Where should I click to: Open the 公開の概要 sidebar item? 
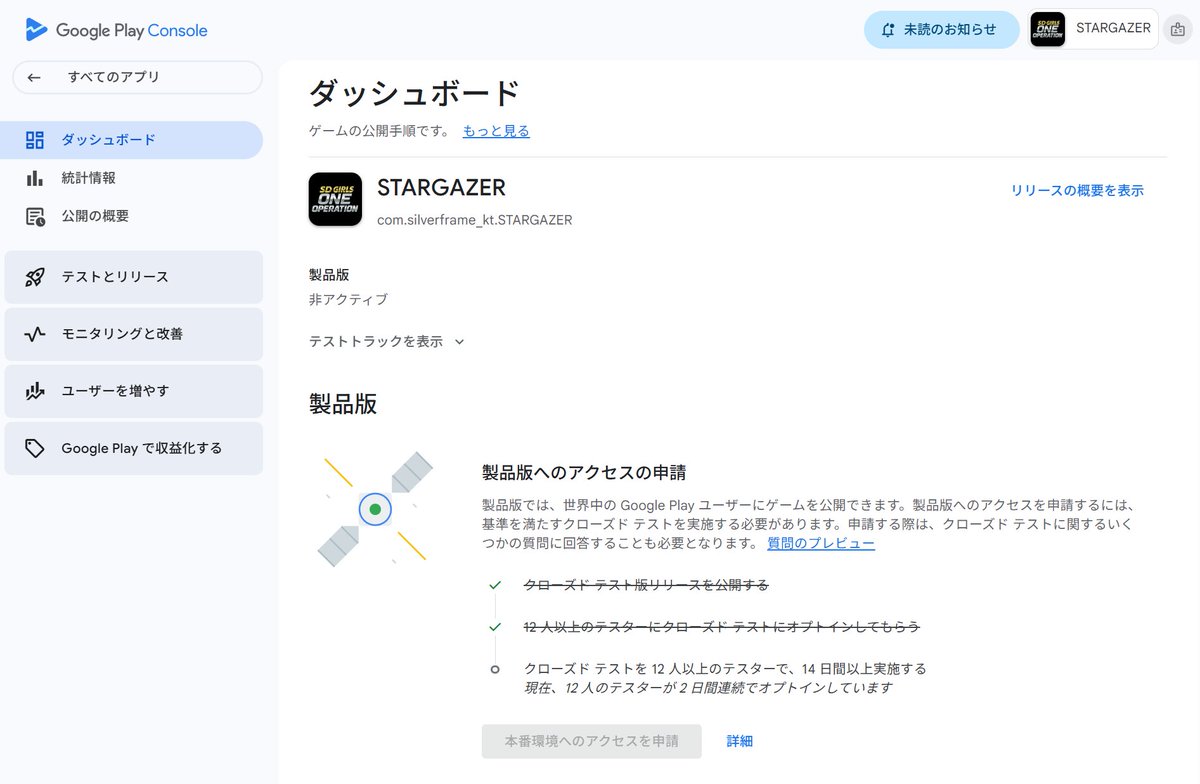point(132,216)
